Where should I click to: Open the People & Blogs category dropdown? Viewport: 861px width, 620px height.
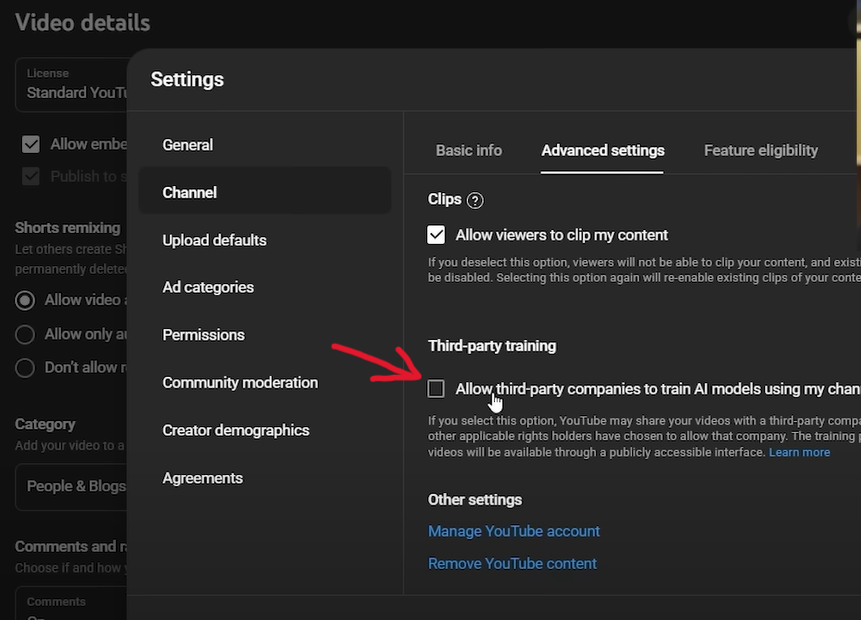(x=72, y=486)
